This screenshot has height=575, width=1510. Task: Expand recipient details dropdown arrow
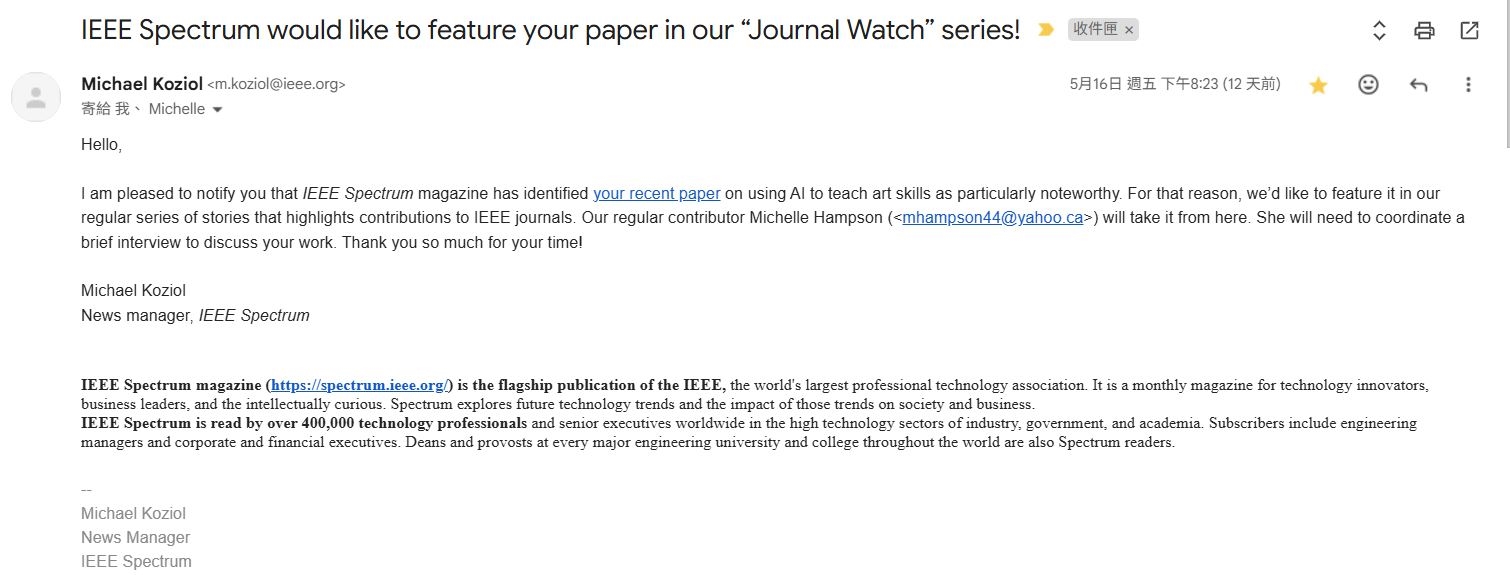click(217, 109)
